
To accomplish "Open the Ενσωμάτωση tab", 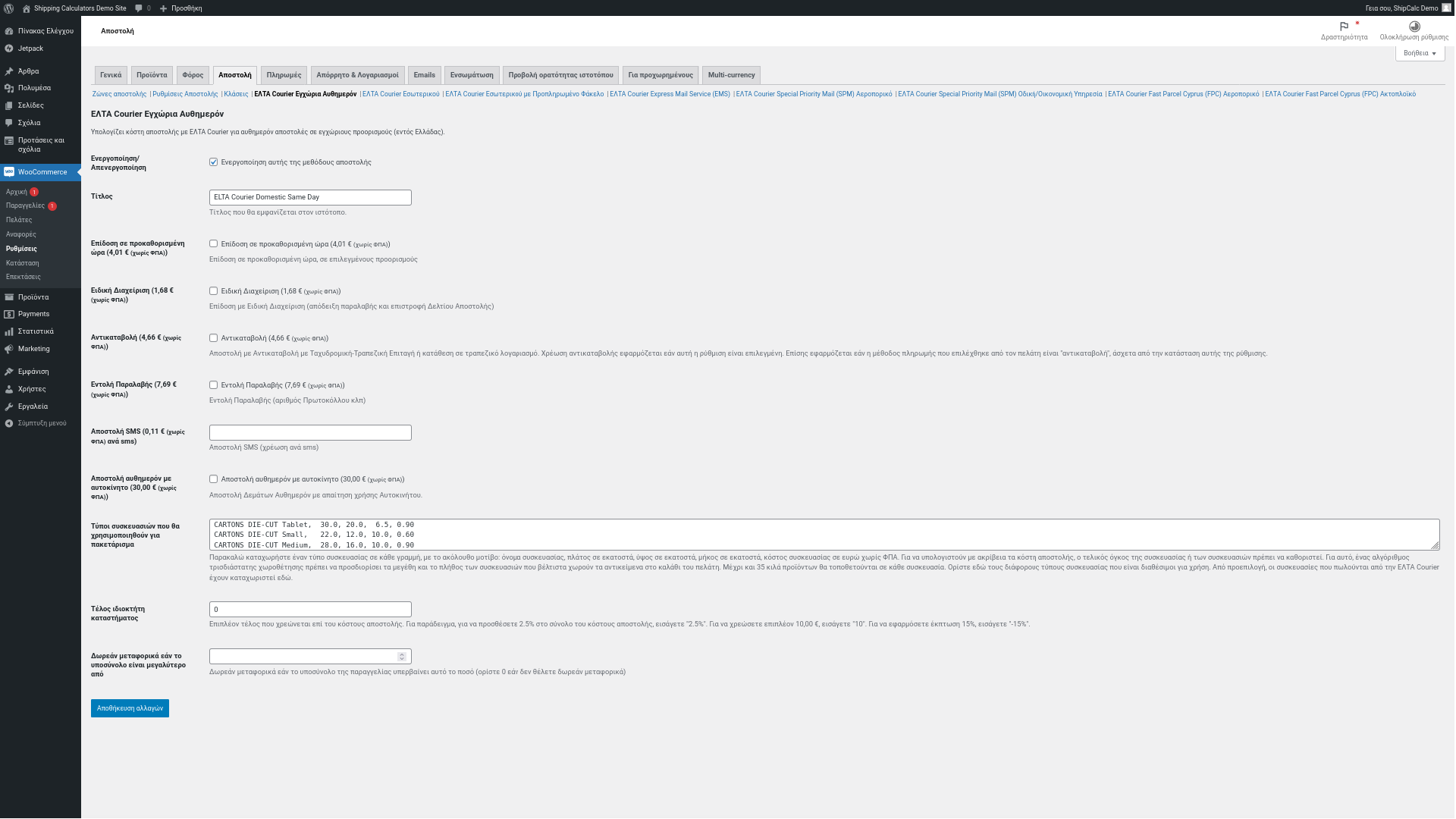I will click(x=472, y=75).
